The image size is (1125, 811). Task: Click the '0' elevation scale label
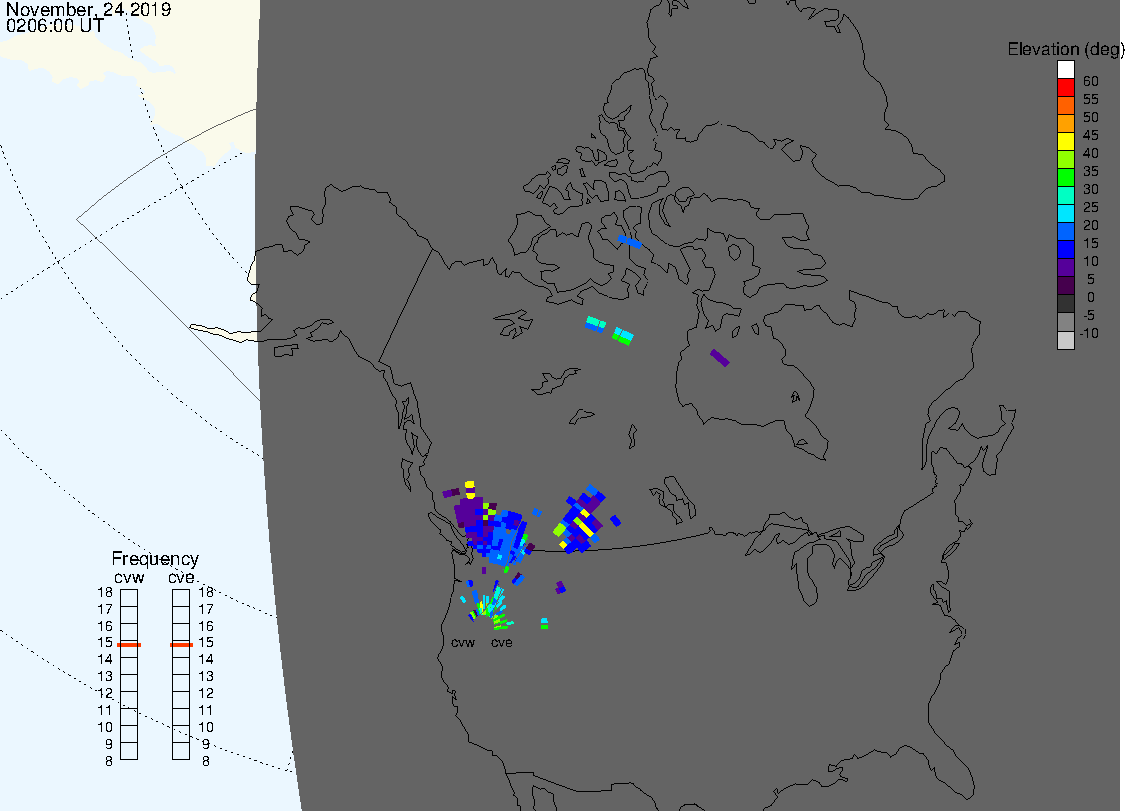[1091, 297]
